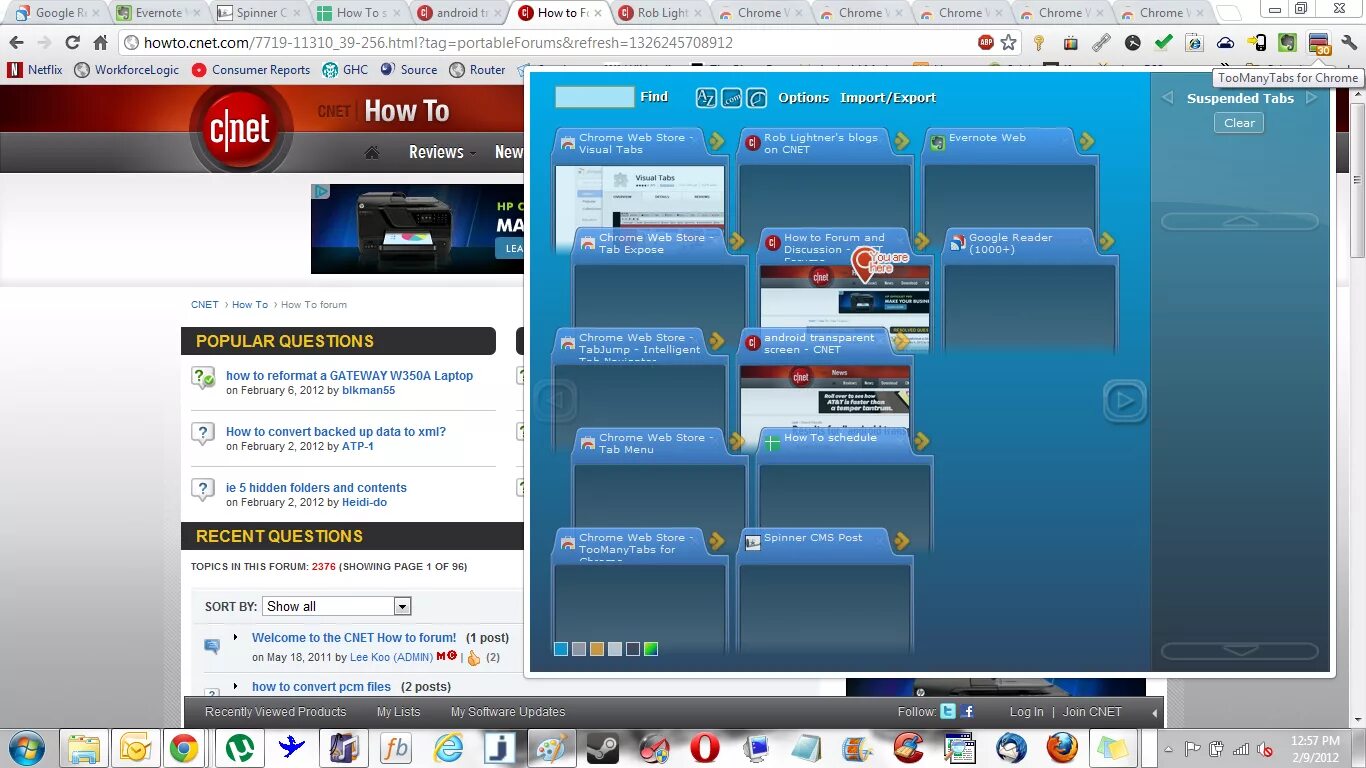Suspend the How To schedule tab arrow
This screenshot has height=768, width=1366.
[x=922, y=441]
